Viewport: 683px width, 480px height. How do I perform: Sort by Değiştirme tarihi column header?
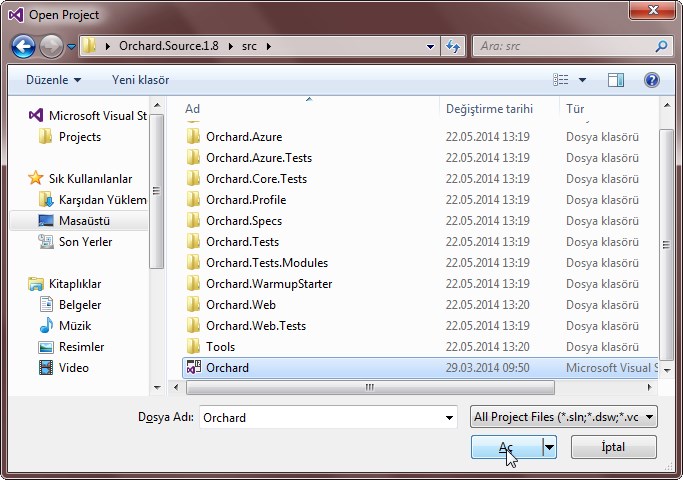[x=489, y=108]
